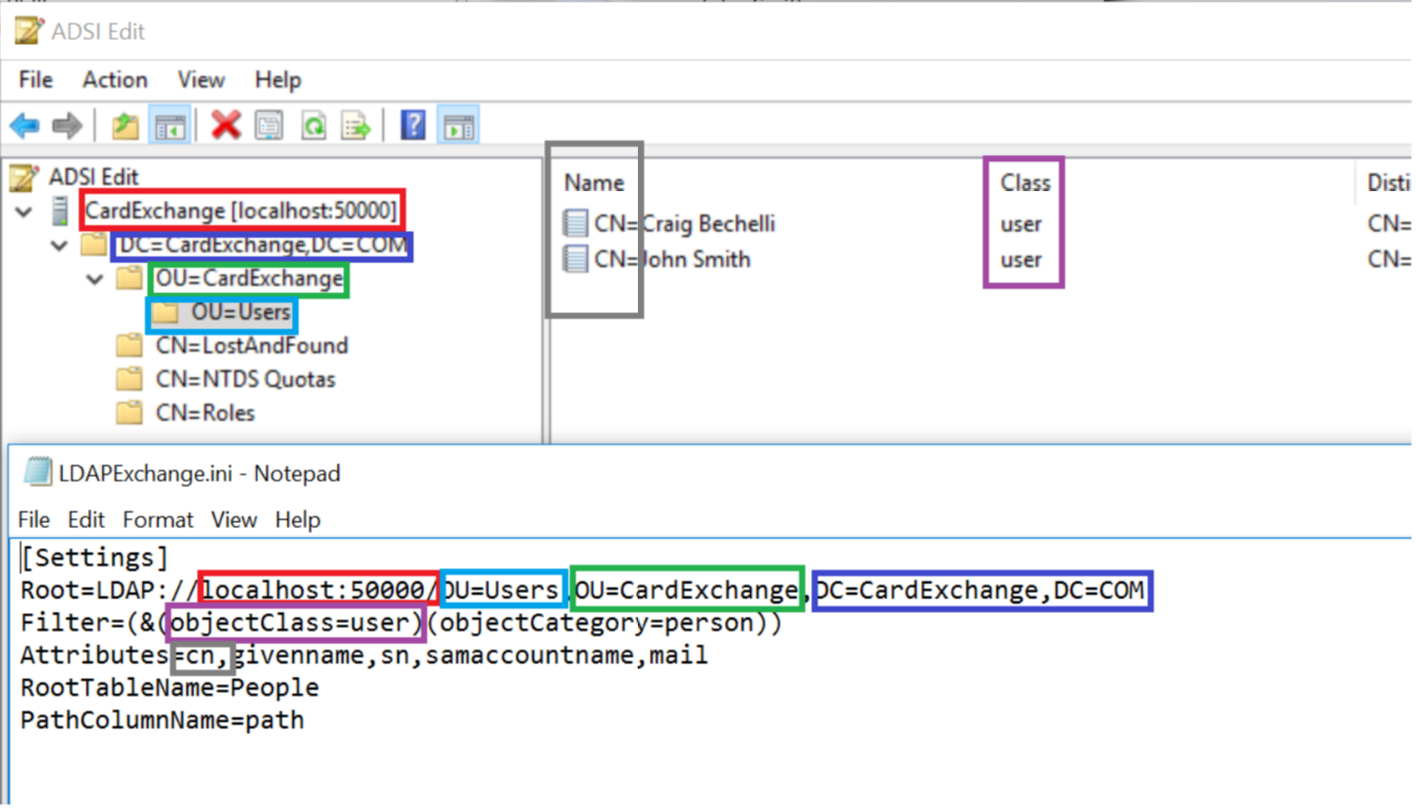Click the Back arrow in ADSI Edit toolbar
The image size is (1416, 810).
[25, 126]
